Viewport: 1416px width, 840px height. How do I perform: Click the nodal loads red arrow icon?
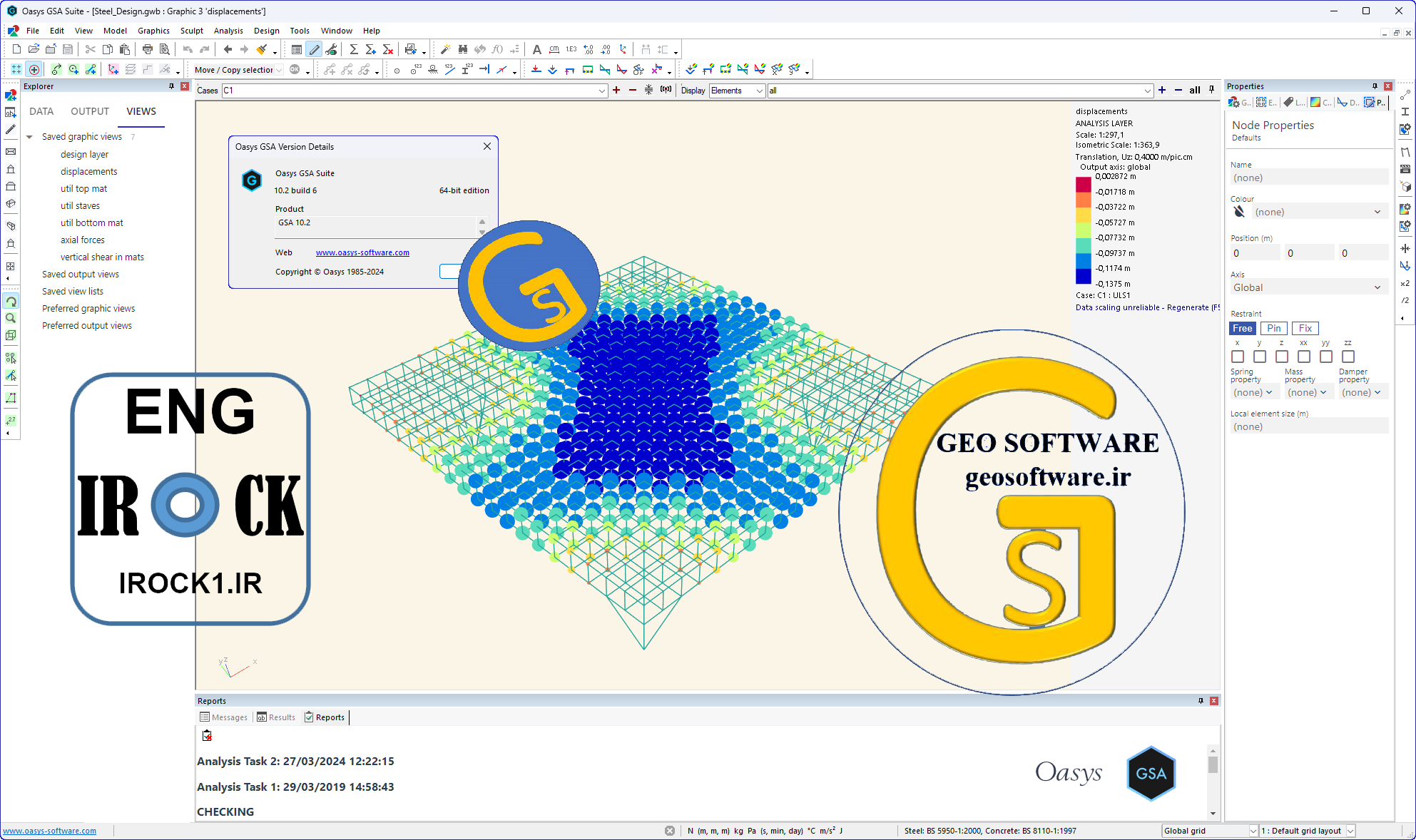click(536, 69)
